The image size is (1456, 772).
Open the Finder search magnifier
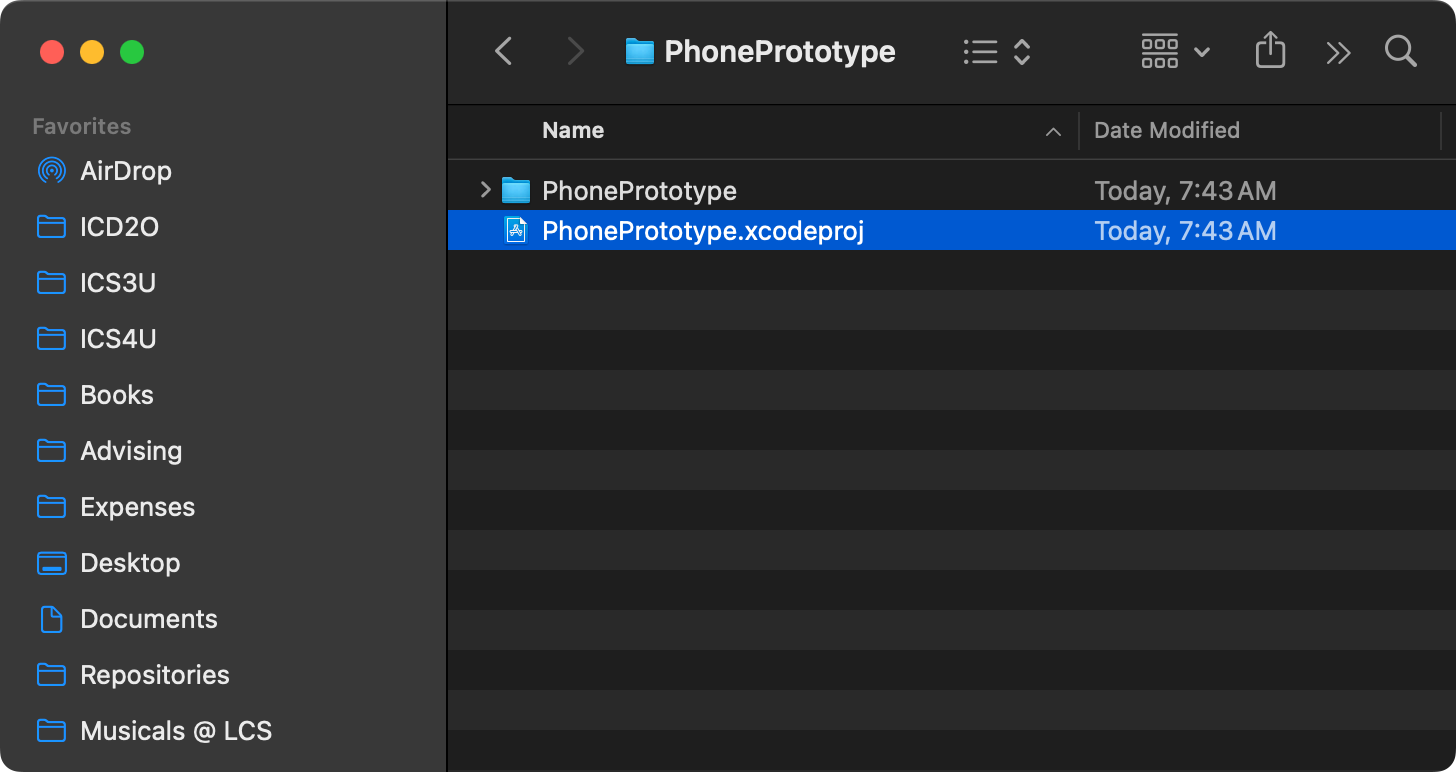pyautogui.click(x=1400, y=52)
